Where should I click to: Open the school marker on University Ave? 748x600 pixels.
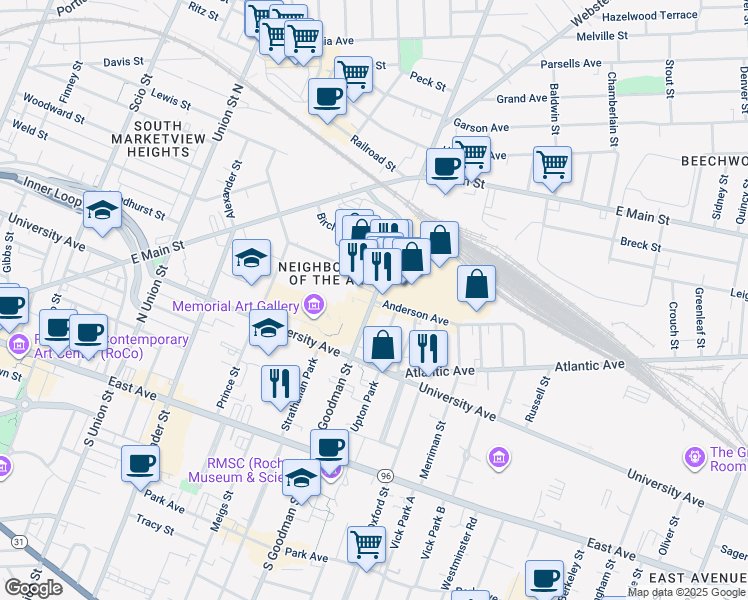[268, 329]
